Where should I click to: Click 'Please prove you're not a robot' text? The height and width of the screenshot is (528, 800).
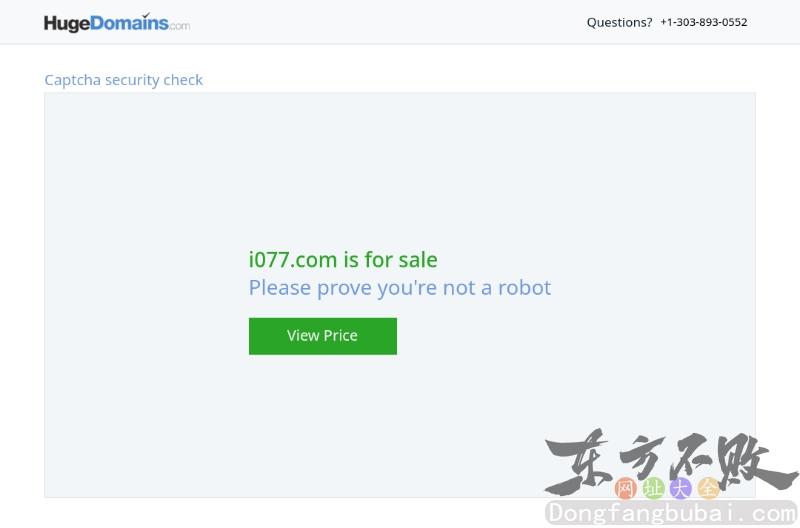click(x=399, y=288)
